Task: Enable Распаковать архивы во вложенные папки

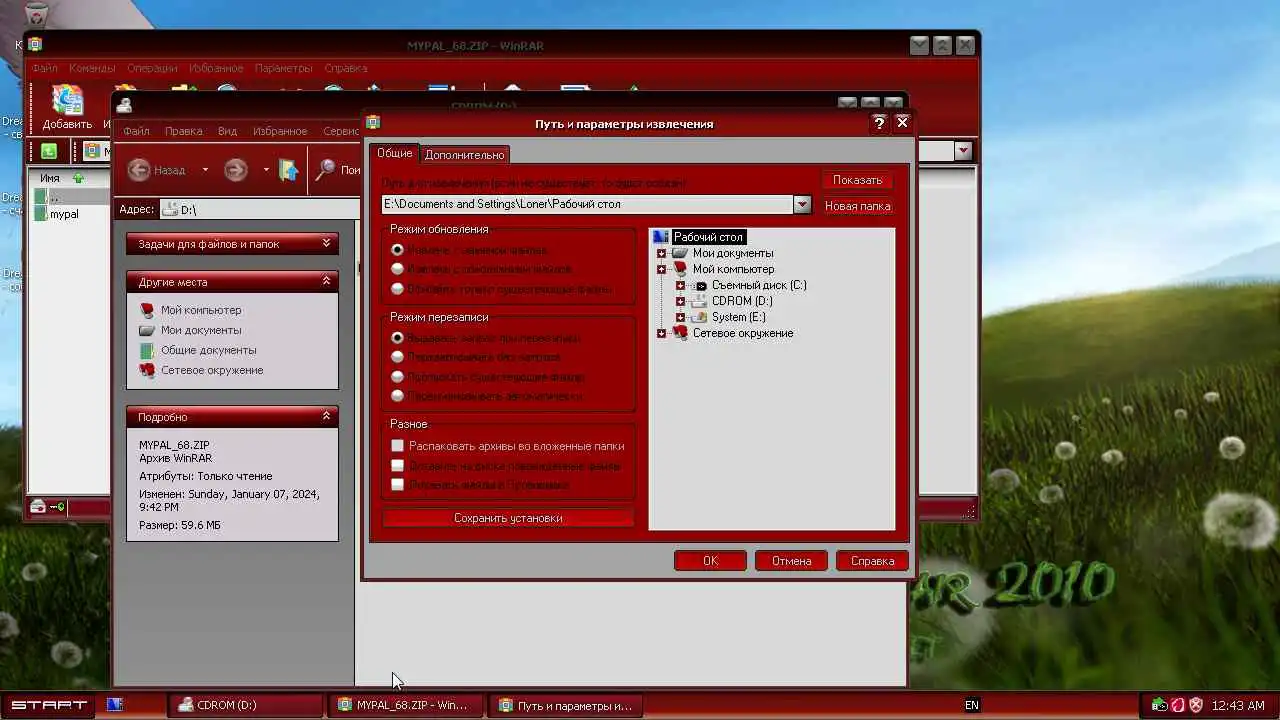Action: [x=397, y=446]
